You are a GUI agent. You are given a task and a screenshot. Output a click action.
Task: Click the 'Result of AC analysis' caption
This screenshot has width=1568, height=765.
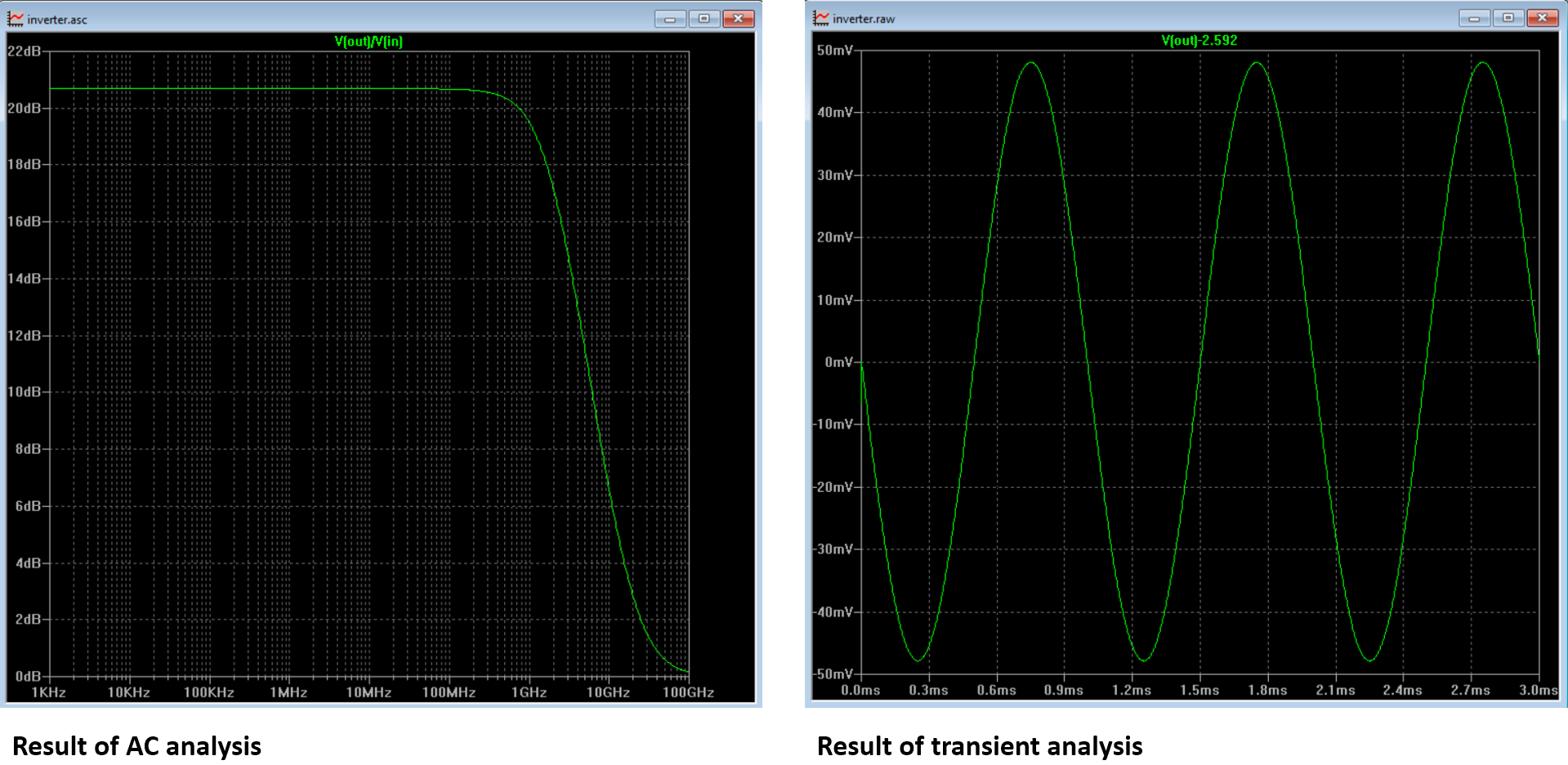click(x=137, y=746)
